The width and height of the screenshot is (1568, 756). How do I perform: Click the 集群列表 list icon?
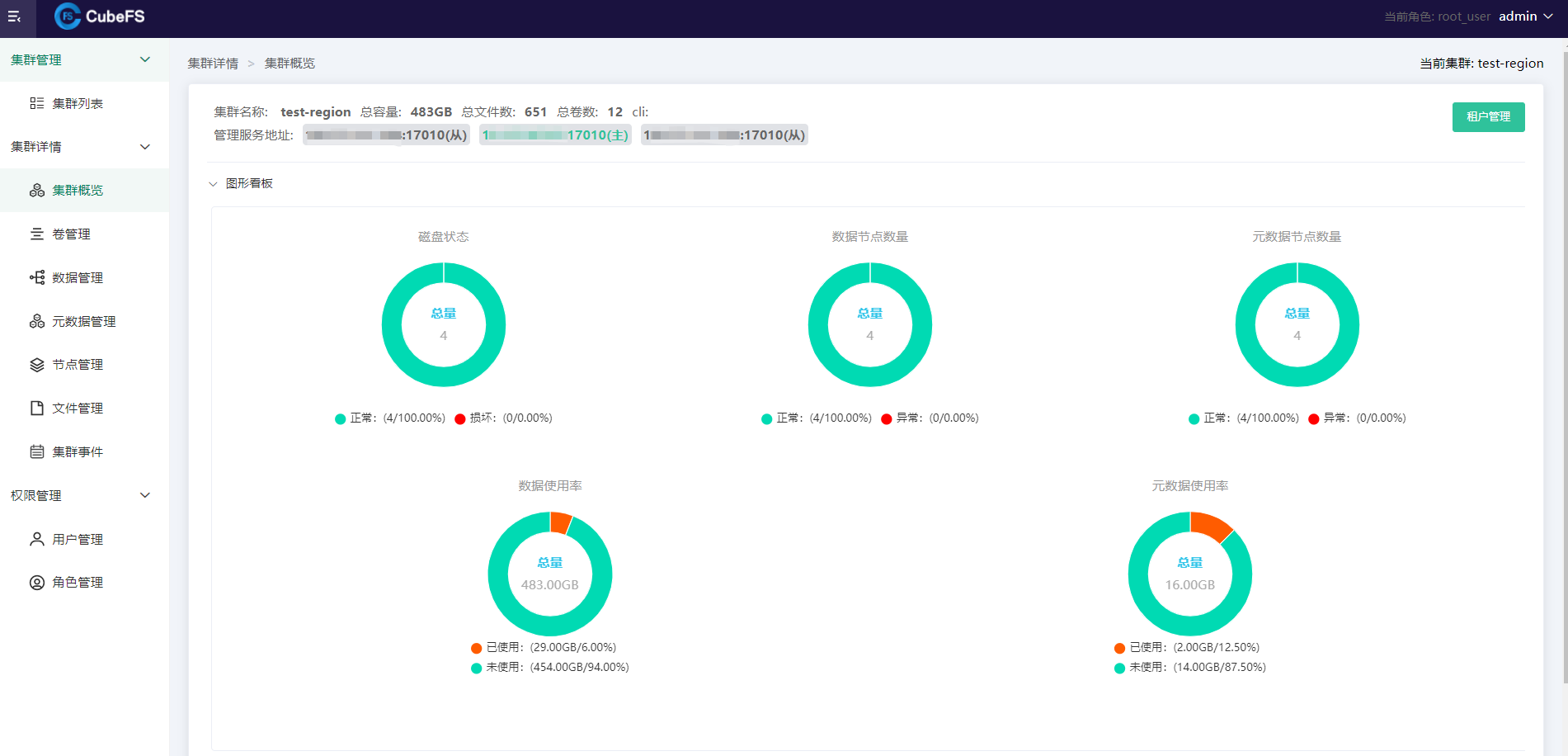pos(37,103)
